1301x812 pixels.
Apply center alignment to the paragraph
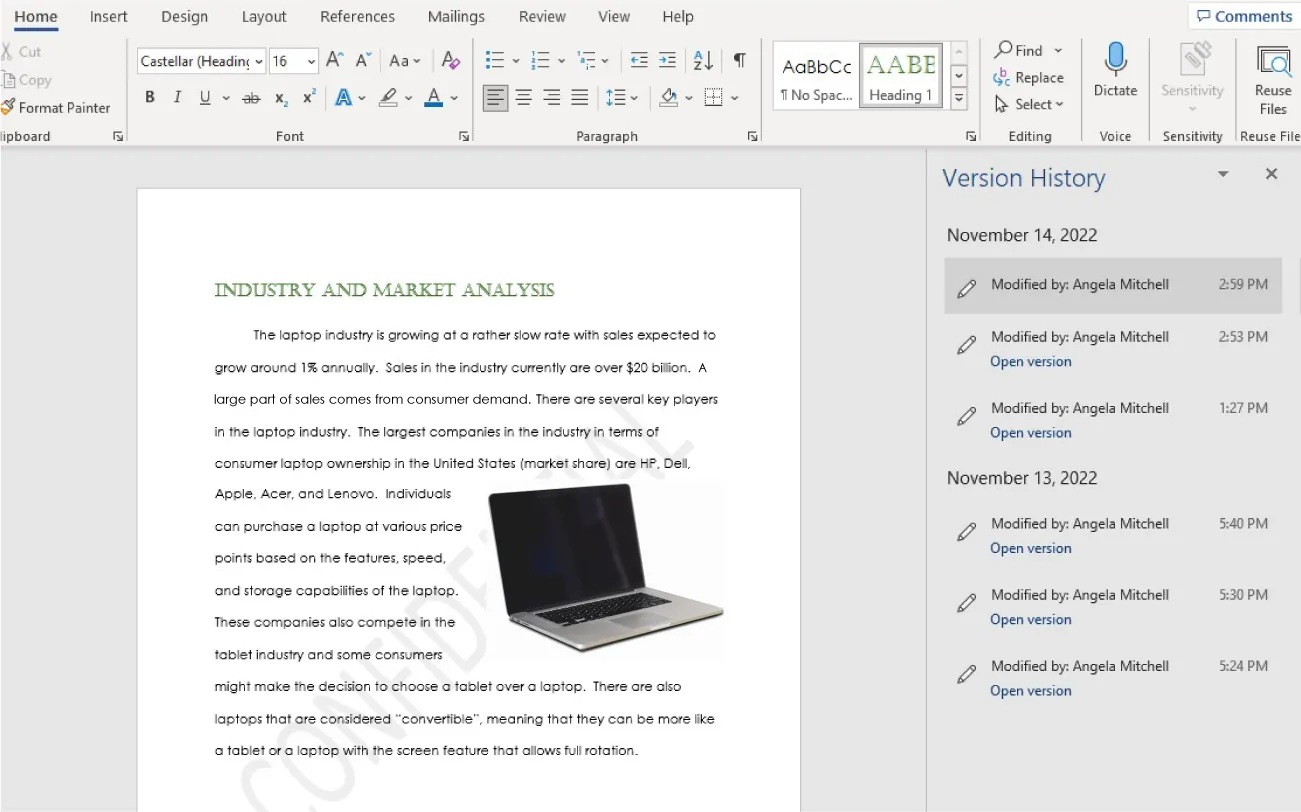[523, 97]
